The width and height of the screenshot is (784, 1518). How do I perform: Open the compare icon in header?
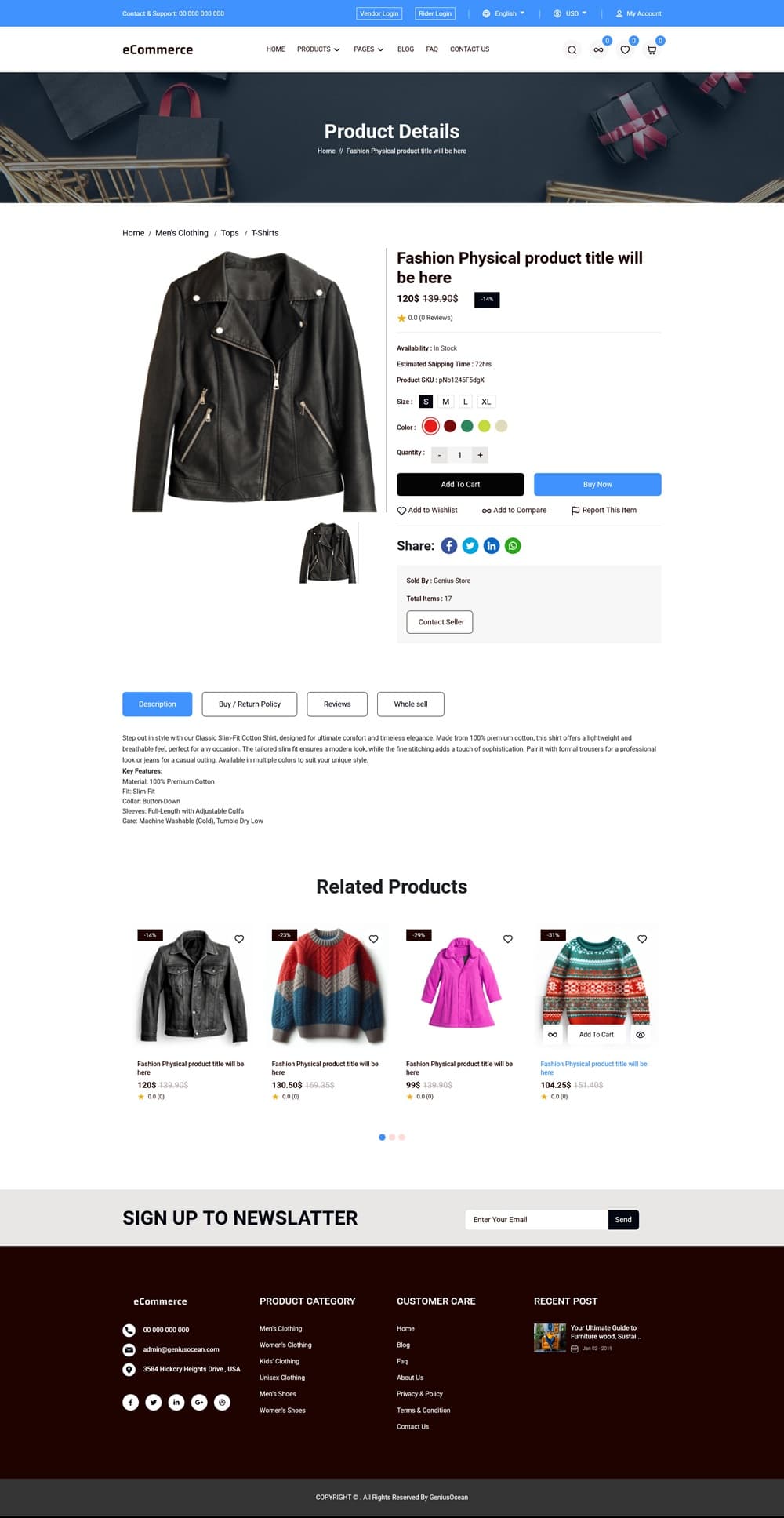(598, 49)
